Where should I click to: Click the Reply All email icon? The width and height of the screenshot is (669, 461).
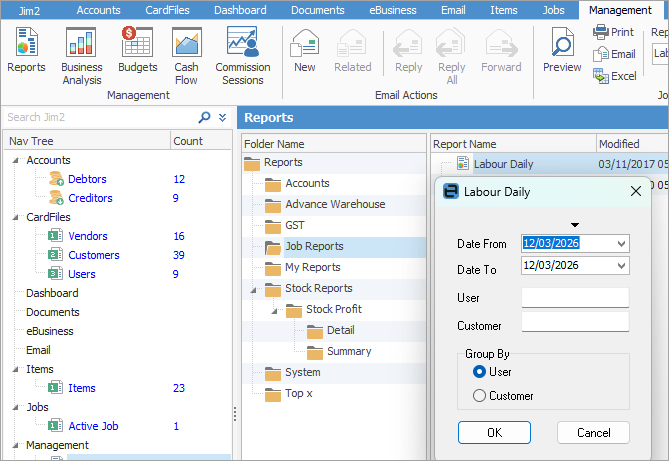pyautogui.click(x=451, y=56)
